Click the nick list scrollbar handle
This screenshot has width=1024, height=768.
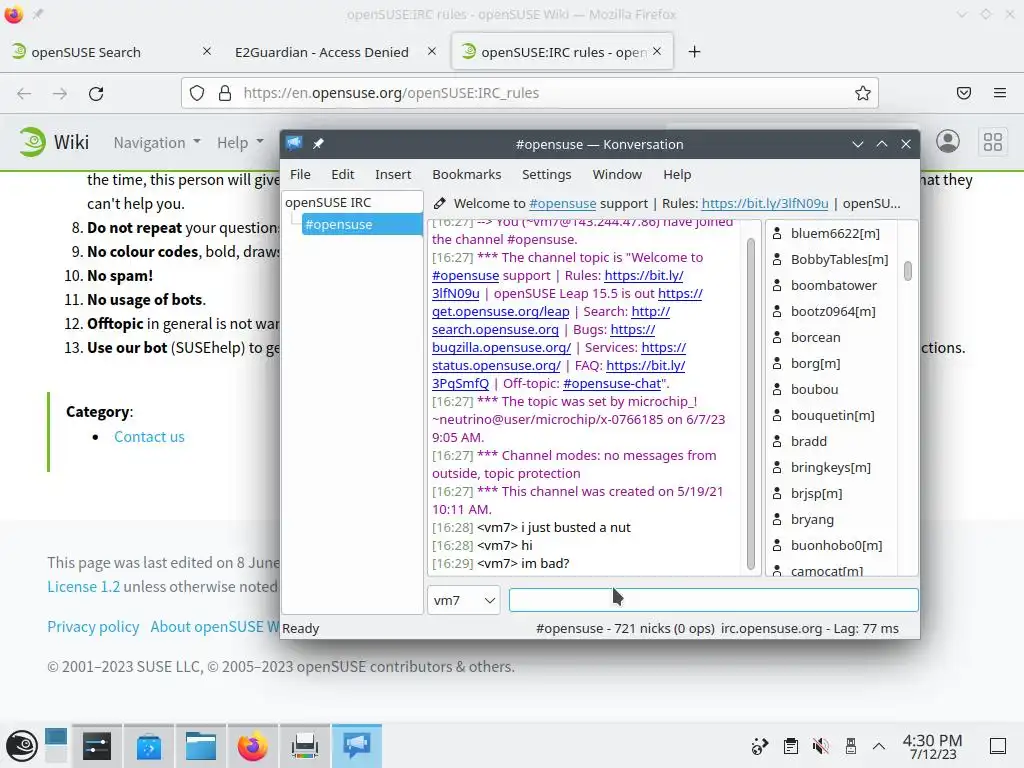pyautogui.click(x=908, y=270)
